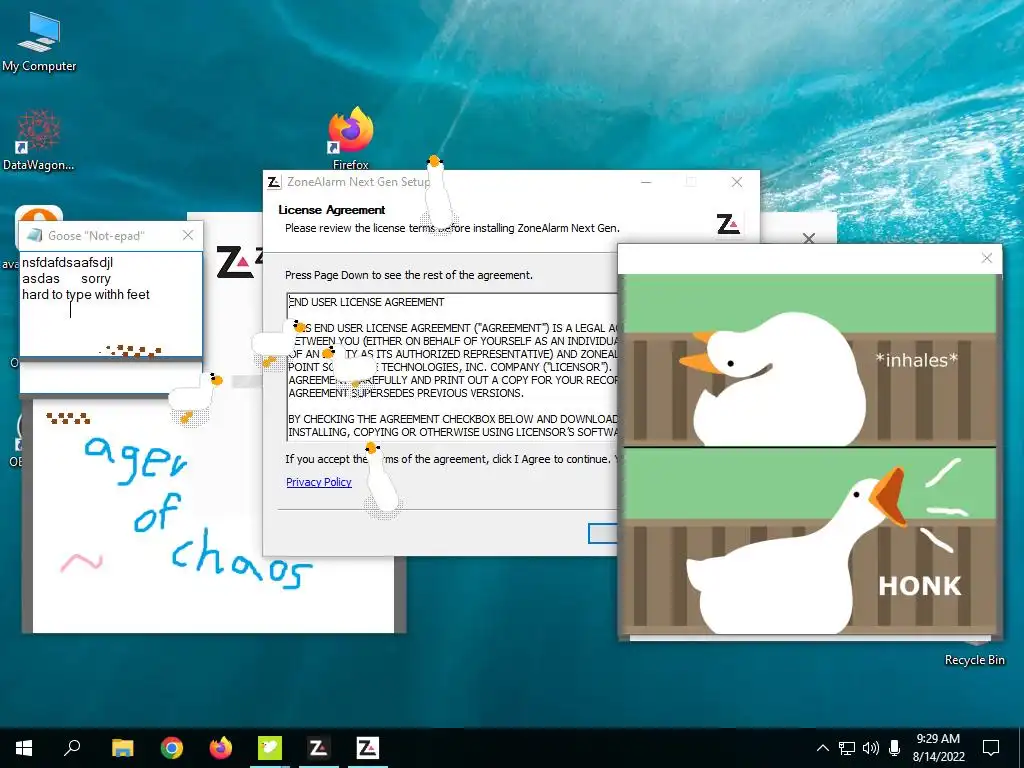
Task: Click the 'Recycle Bin' label
Action: pos(974,660)
